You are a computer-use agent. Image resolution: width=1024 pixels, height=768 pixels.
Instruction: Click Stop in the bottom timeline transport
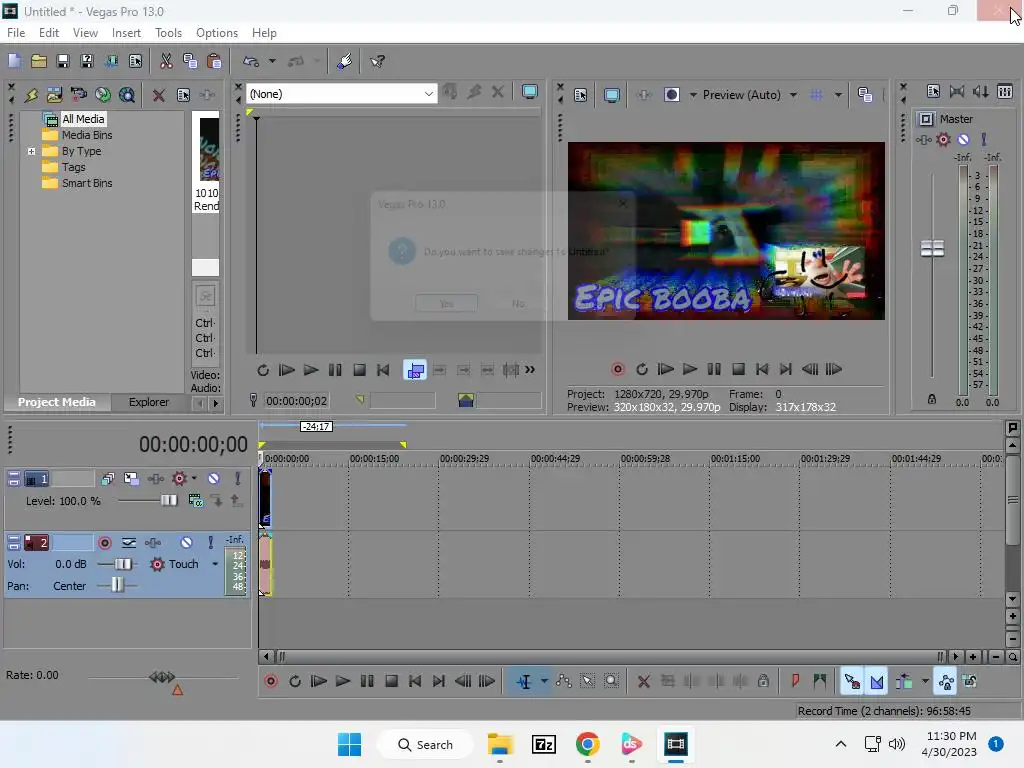tap(391, 682)
